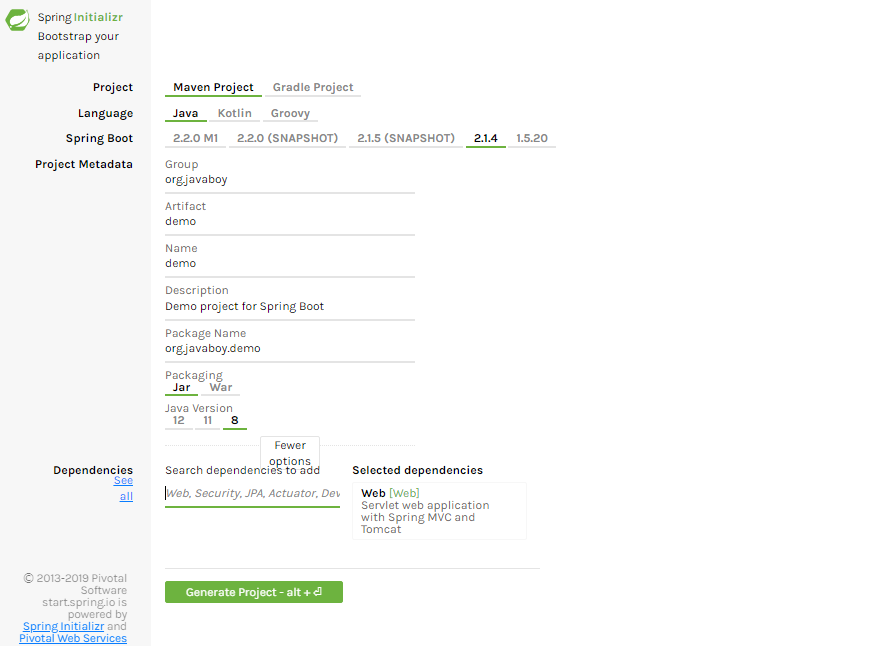Select War packaging

tap(221, 388)
